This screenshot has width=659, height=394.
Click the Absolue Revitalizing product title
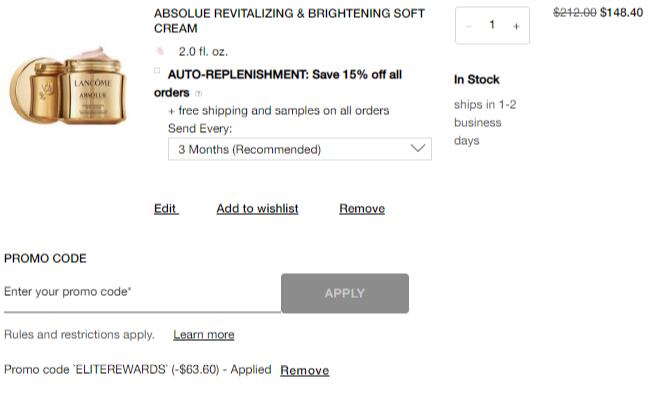289,21
